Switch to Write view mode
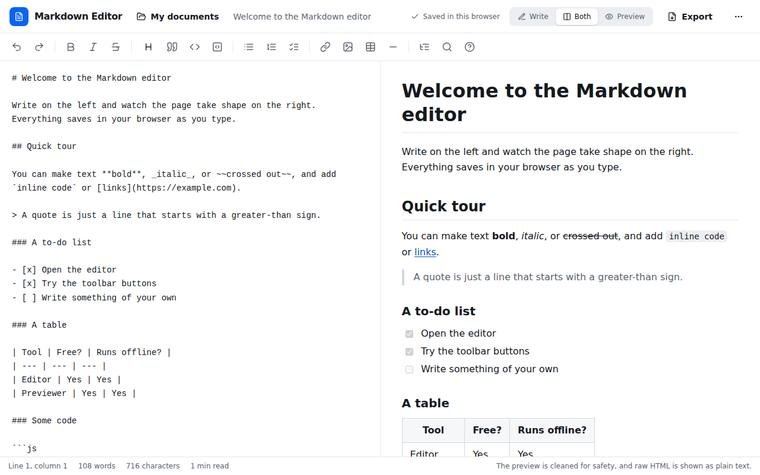This screenshot has width=760, height=475. tap(533, 16)
